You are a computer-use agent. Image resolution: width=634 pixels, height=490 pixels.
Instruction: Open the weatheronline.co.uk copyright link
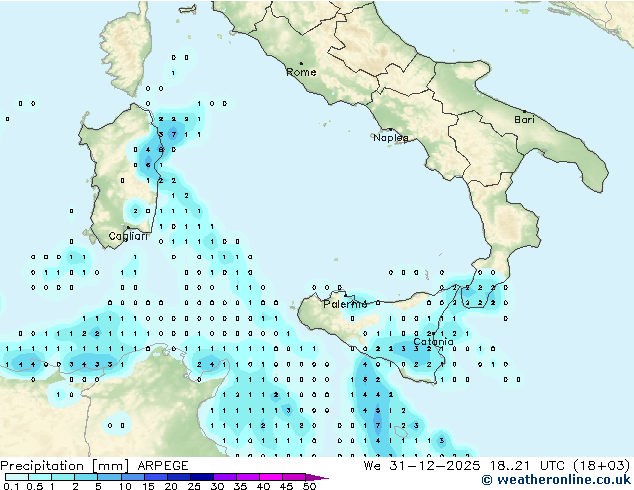pyautogui.click(x=556, y=480)
